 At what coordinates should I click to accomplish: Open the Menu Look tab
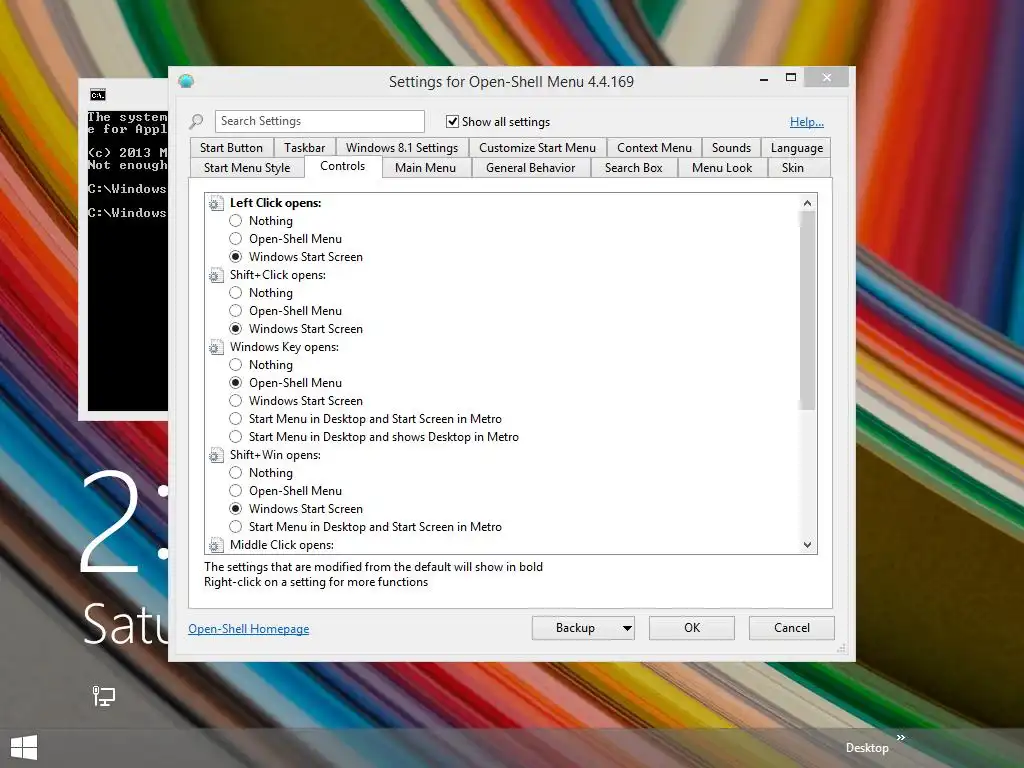point(722,168)
